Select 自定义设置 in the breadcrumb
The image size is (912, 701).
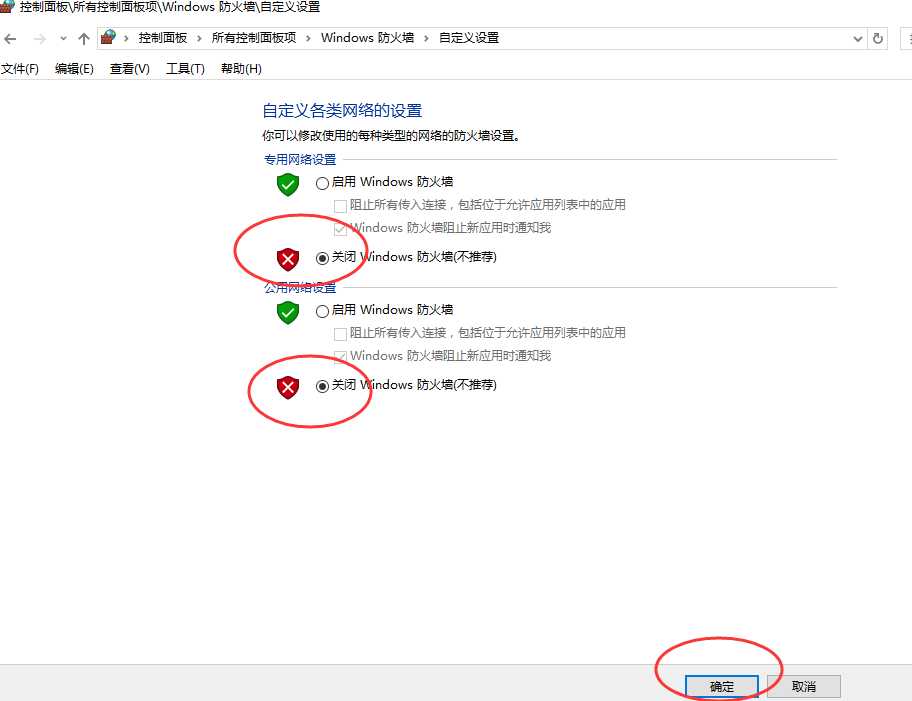coord(469,38)
